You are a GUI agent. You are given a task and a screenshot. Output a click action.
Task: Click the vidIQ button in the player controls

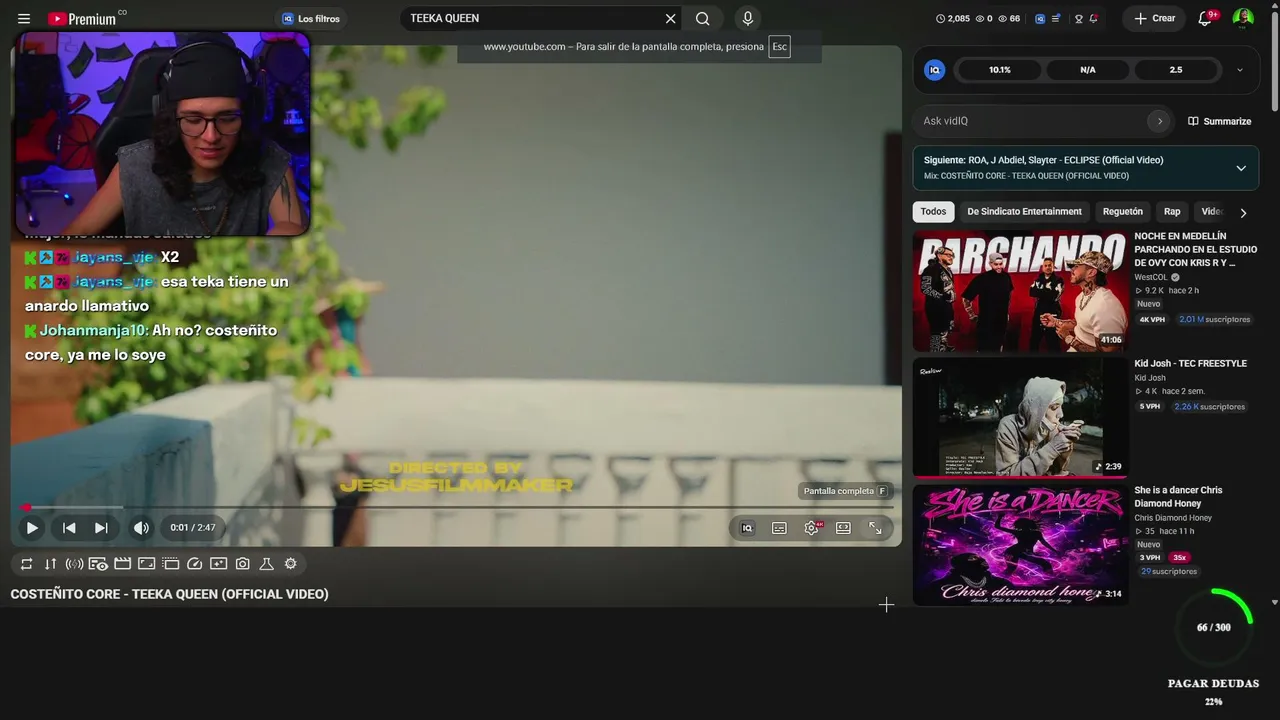(x=747, y=528)
